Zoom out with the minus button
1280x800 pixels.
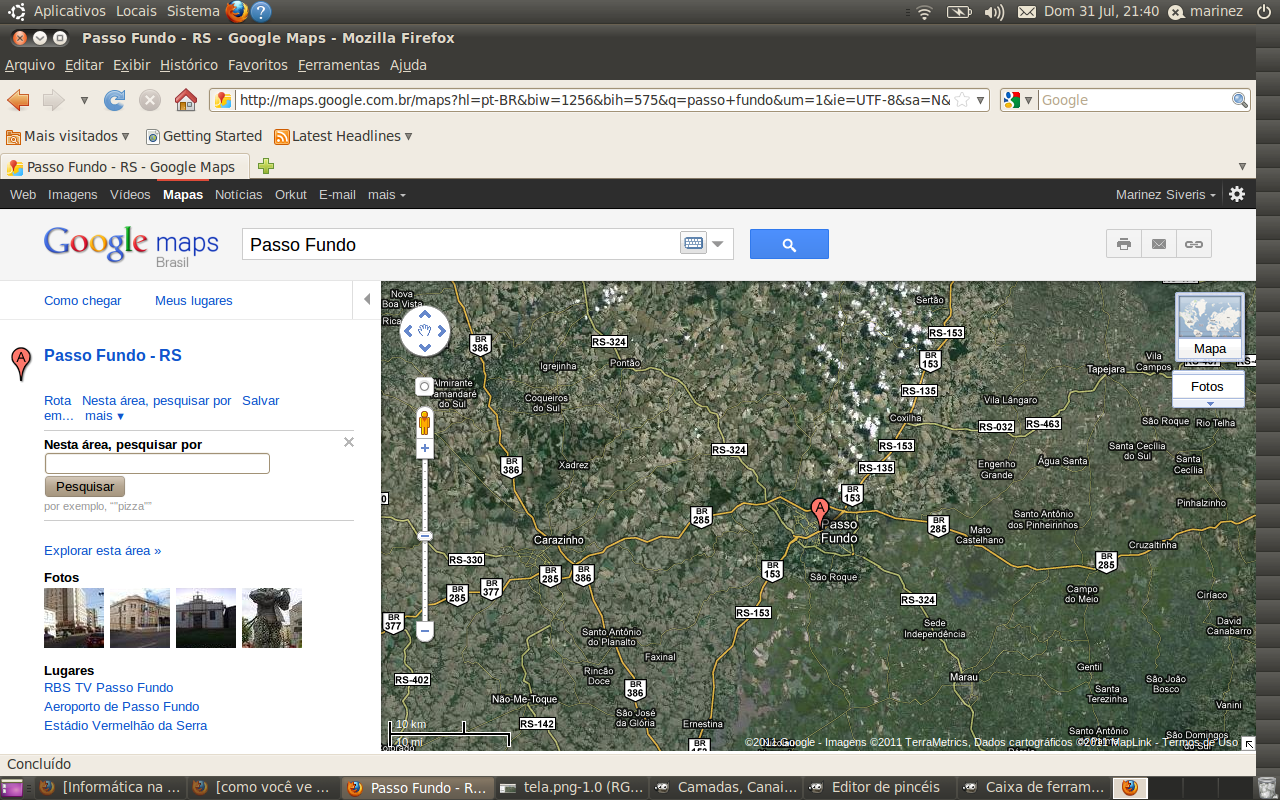(424, 631)
